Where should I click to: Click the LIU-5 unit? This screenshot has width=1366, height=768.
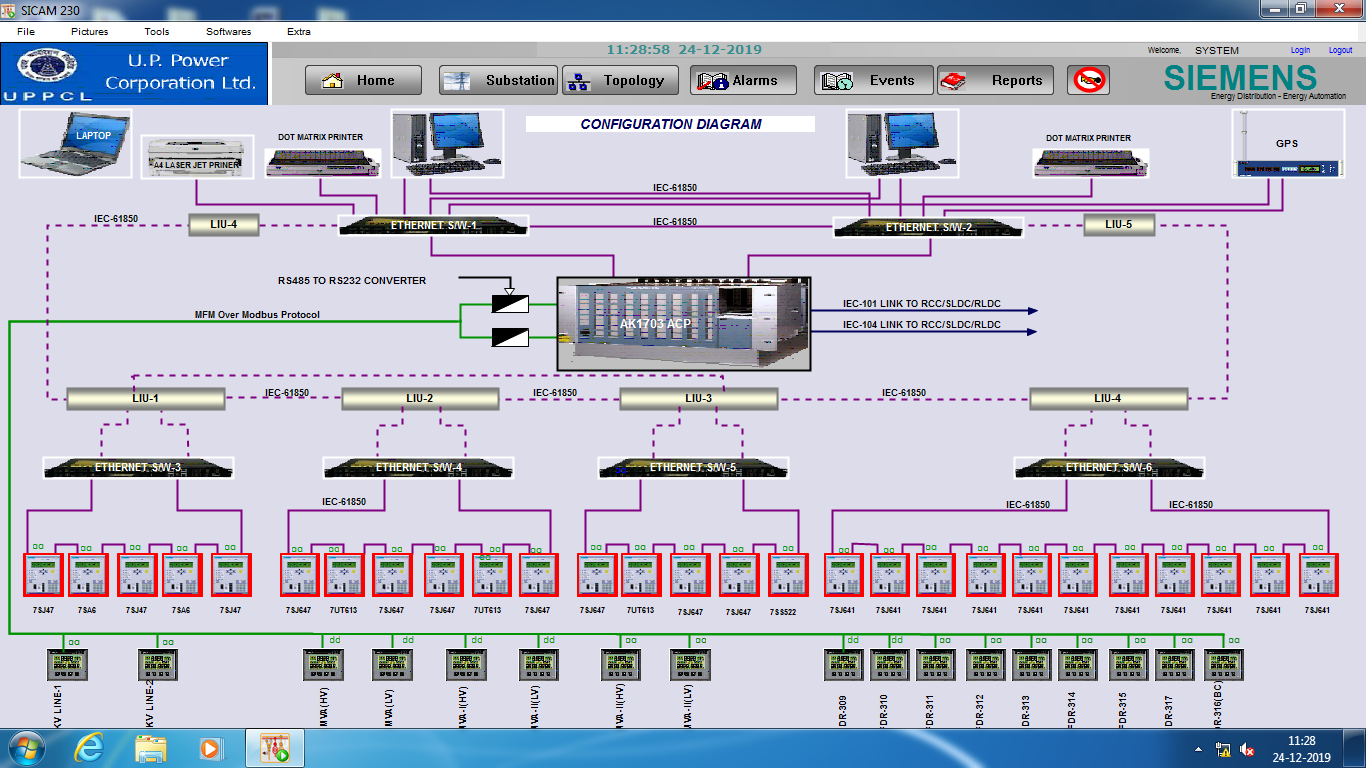pyautogui.click(x=1119, y=225)
